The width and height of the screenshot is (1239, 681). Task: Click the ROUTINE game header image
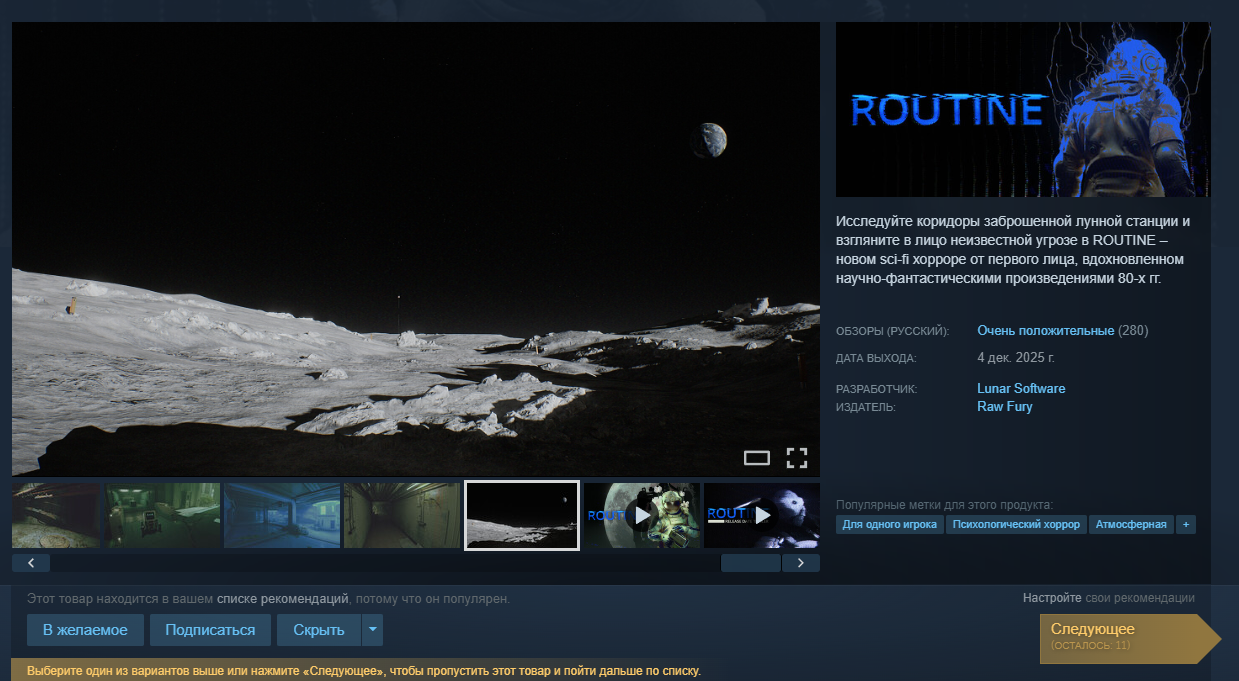[1023, 109]
